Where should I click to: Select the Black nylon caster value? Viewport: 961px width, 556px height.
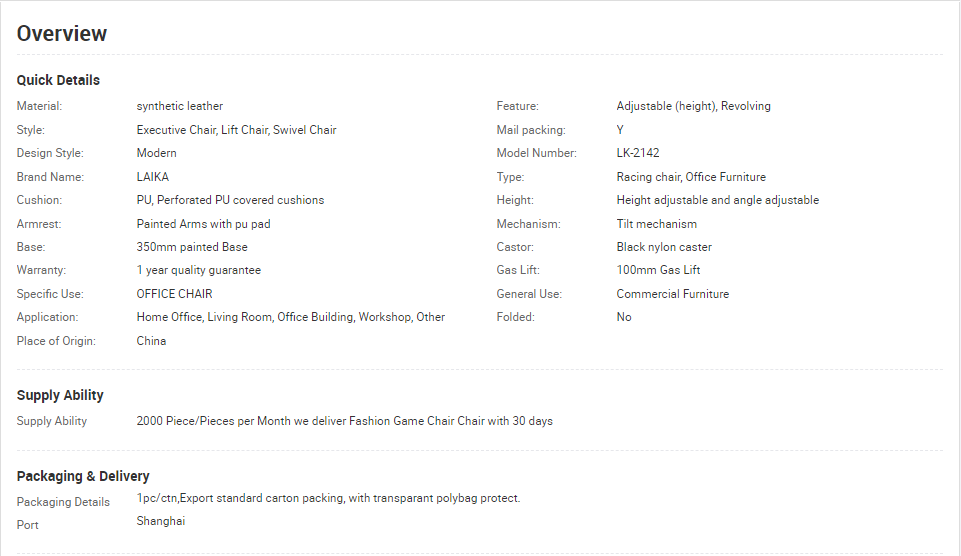664,247
